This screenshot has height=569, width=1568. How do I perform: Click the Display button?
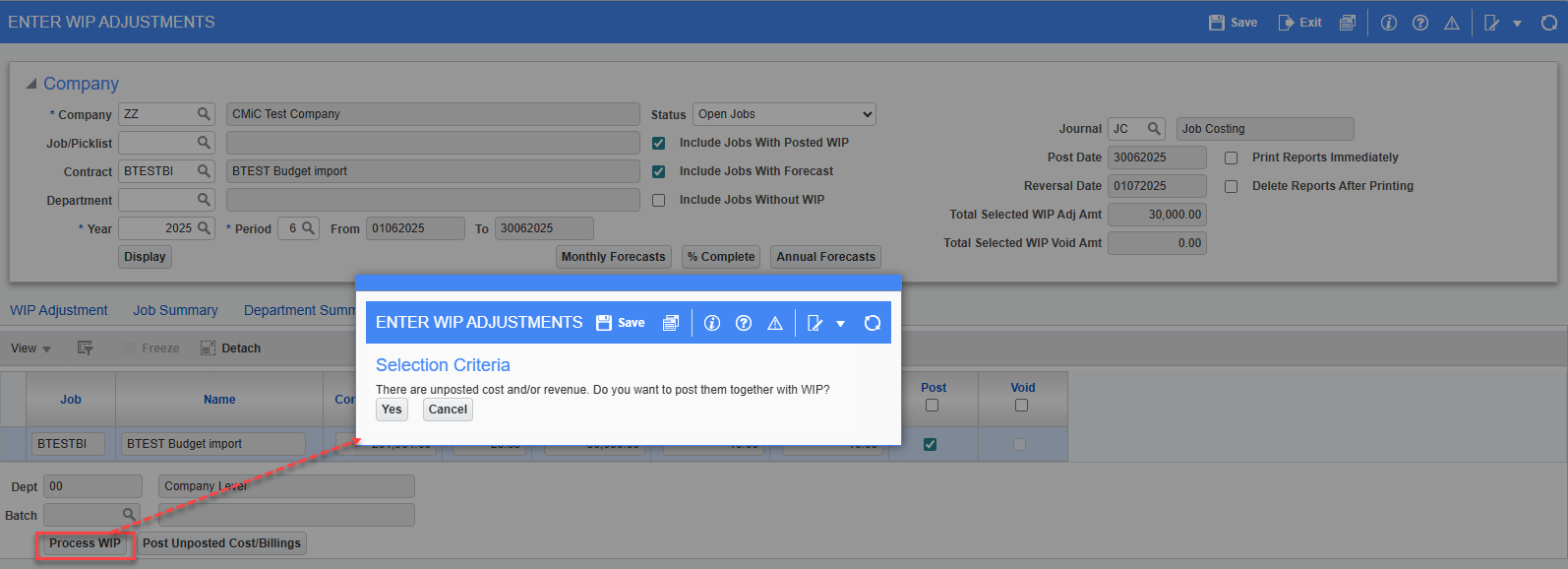click(145, 257)
